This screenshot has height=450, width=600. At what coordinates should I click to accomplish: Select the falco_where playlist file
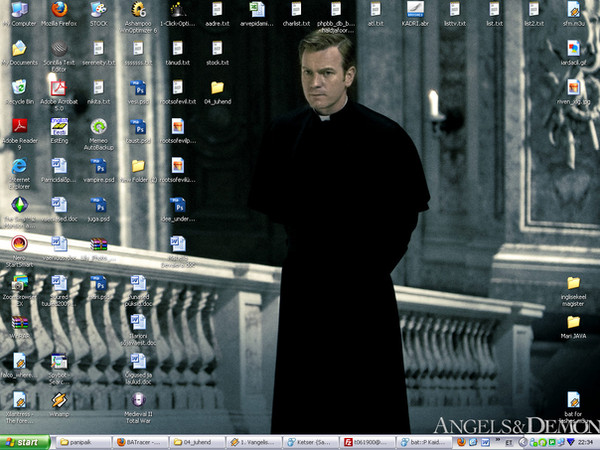(20, 361)
